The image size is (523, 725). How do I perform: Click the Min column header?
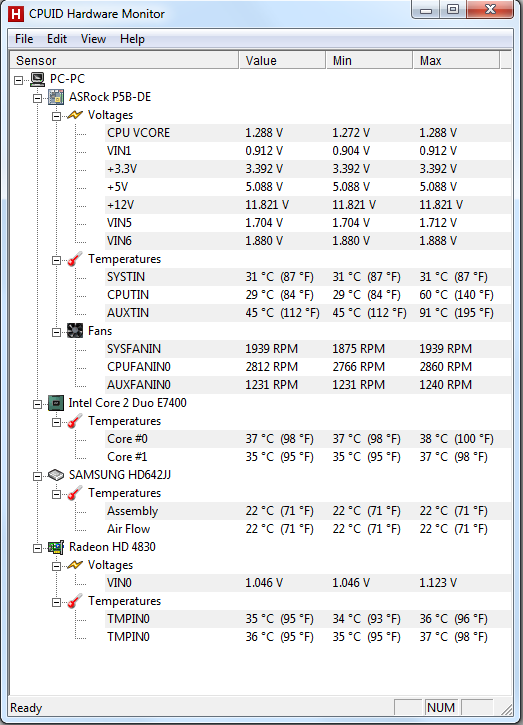[369, 61]
